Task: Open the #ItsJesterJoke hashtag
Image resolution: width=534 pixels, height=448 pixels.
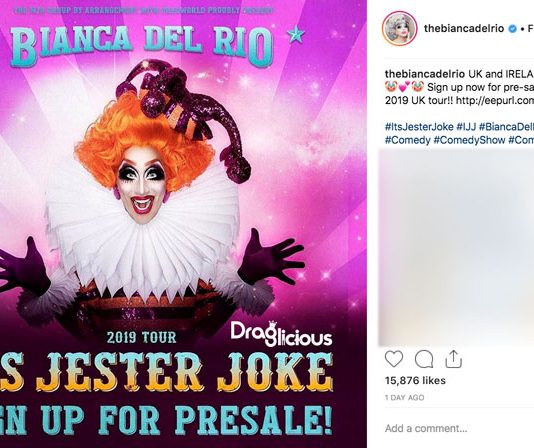Action: pyautogui.click(x=419, y=127)
